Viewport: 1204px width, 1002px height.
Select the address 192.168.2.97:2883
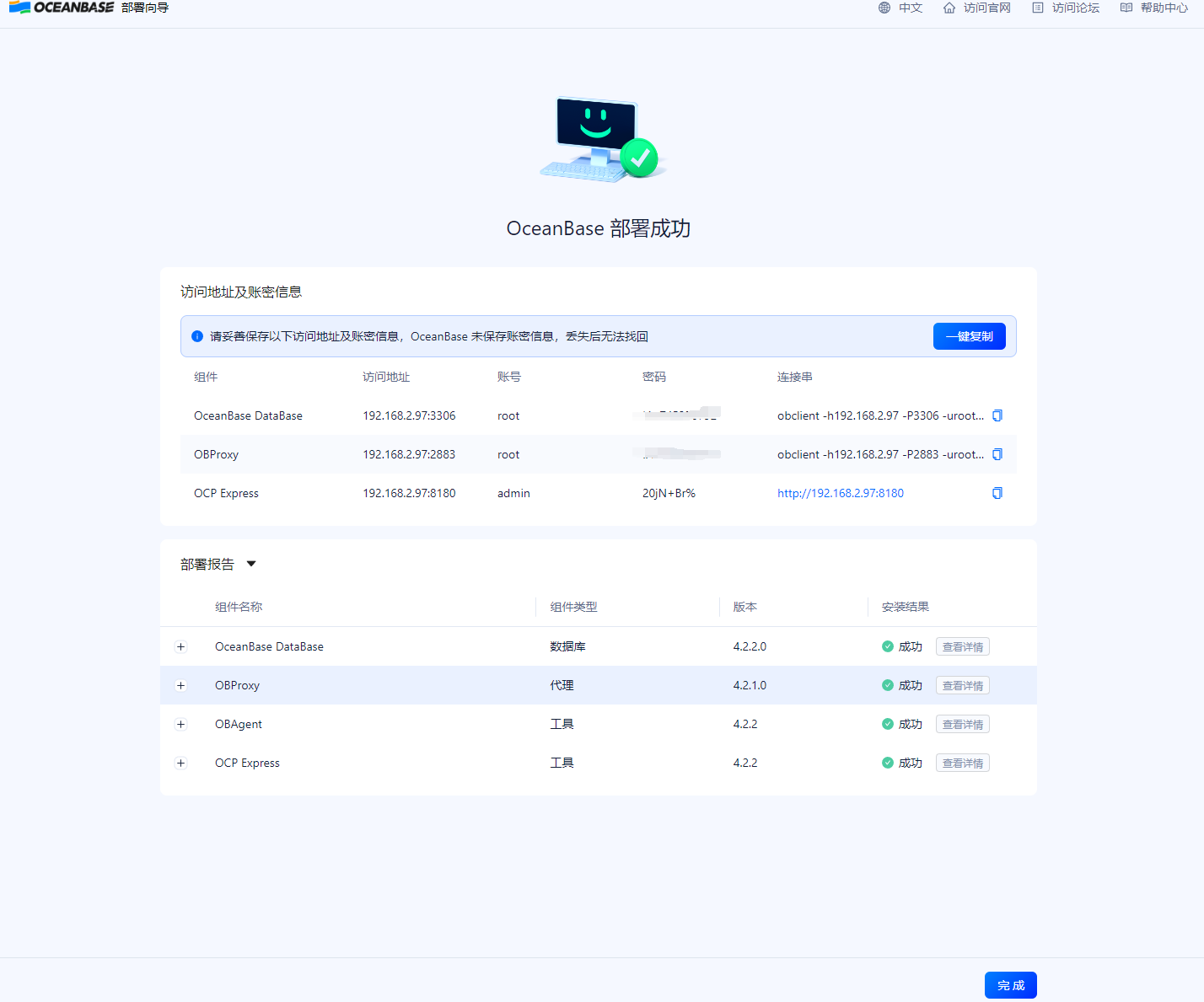409,454
